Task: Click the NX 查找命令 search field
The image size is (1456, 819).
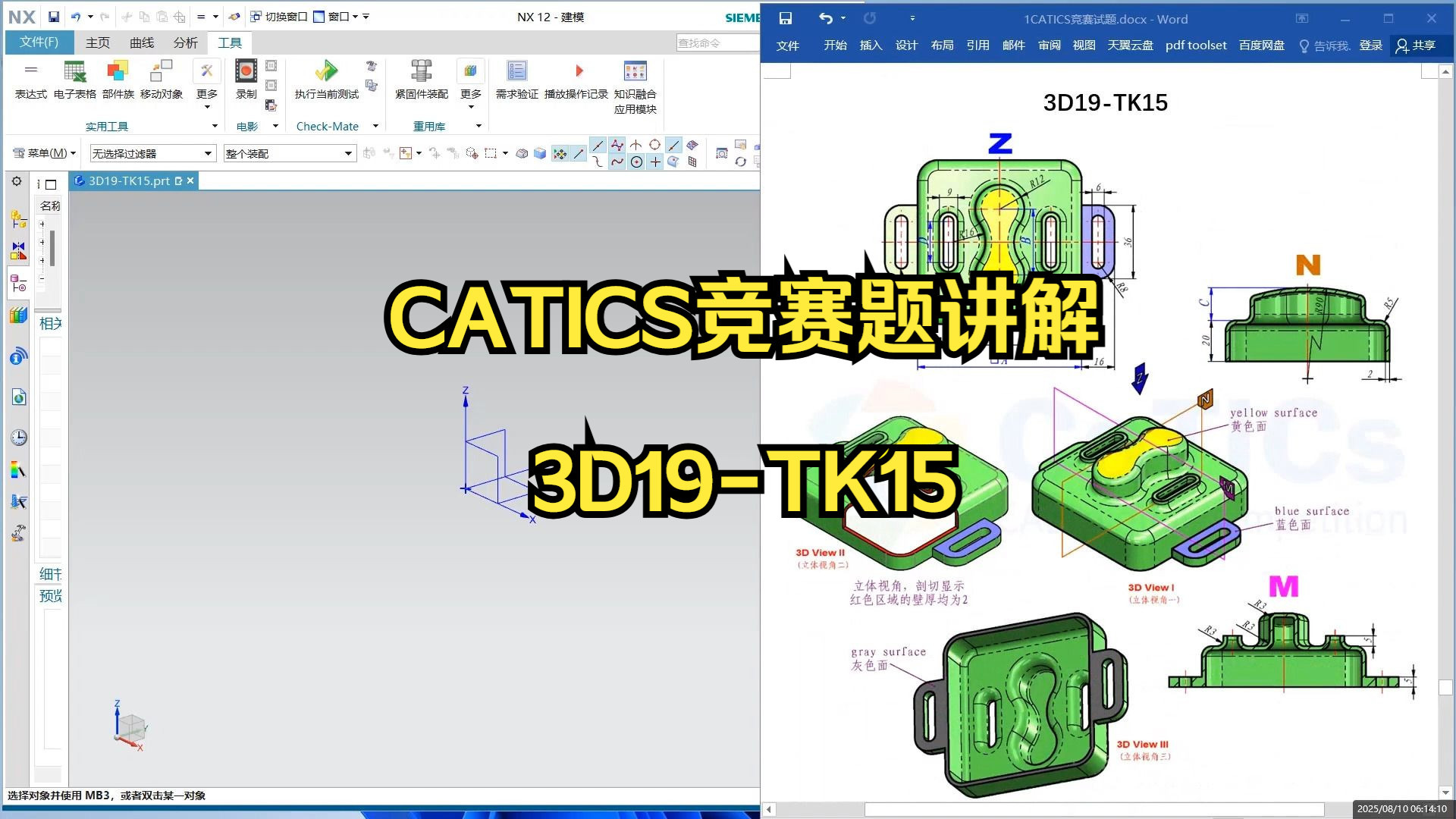Action: point(717,43)
